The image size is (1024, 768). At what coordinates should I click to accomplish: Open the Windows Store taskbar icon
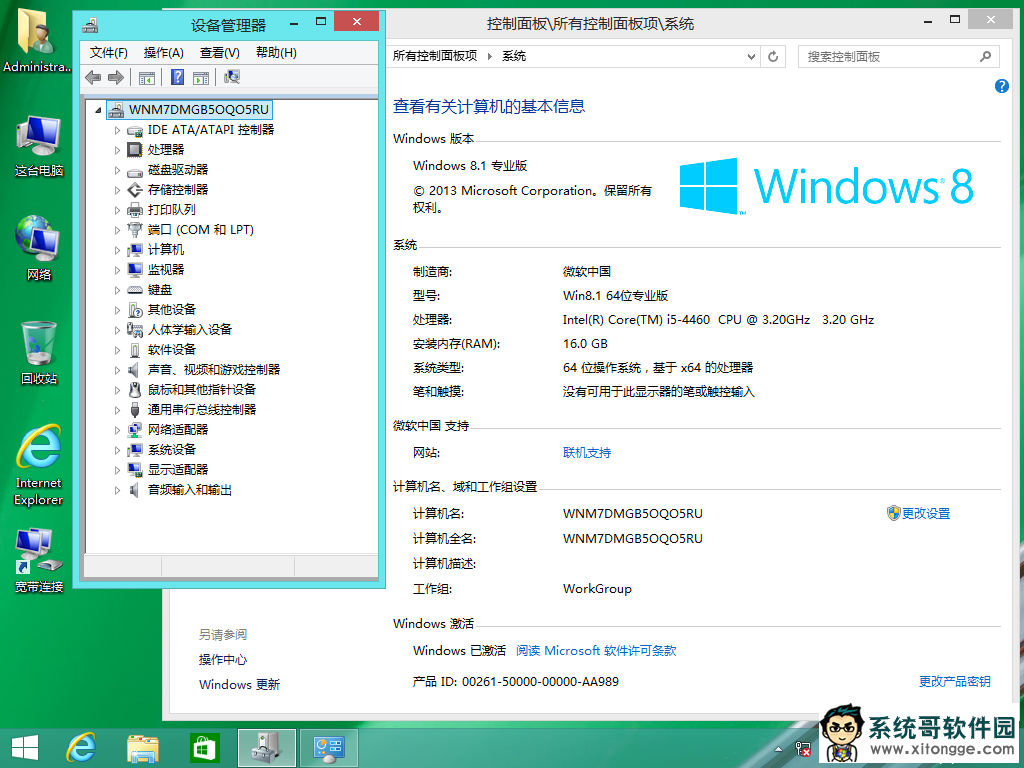pos(204,748)
